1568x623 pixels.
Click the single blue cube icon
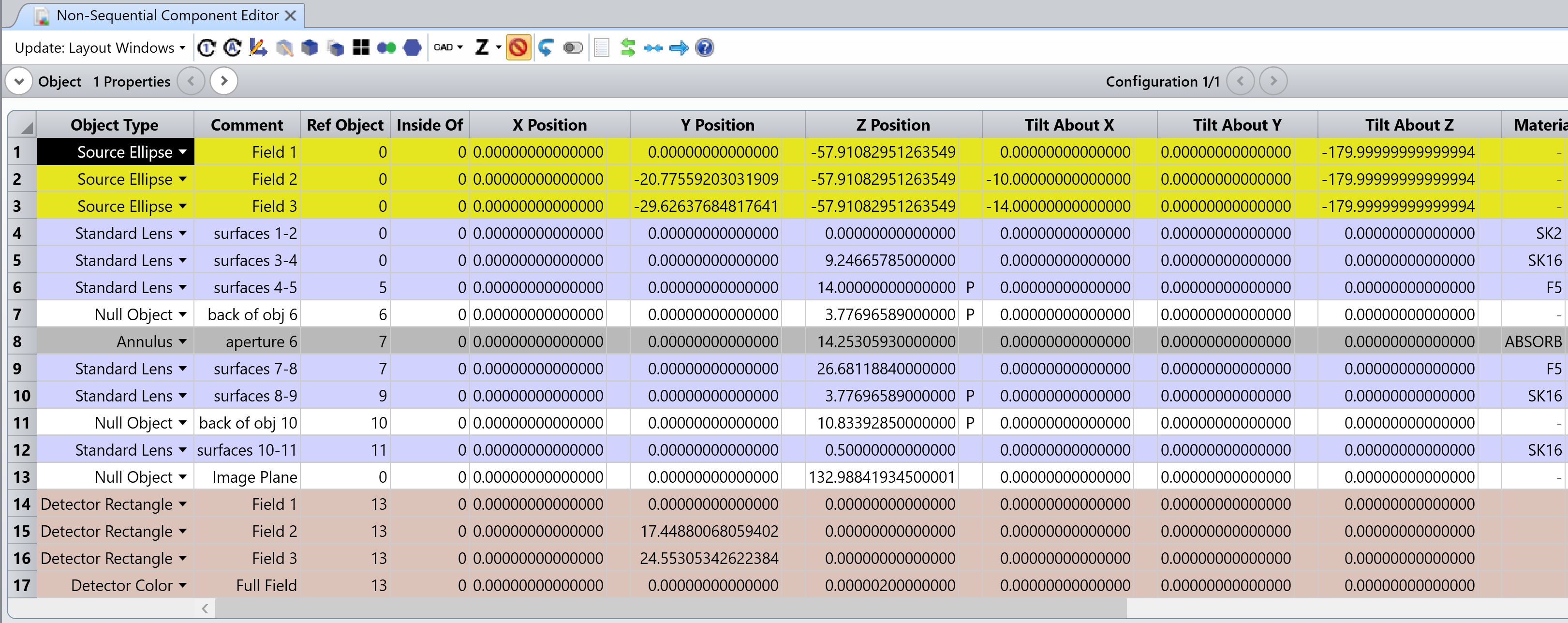(x=310, y=47)
